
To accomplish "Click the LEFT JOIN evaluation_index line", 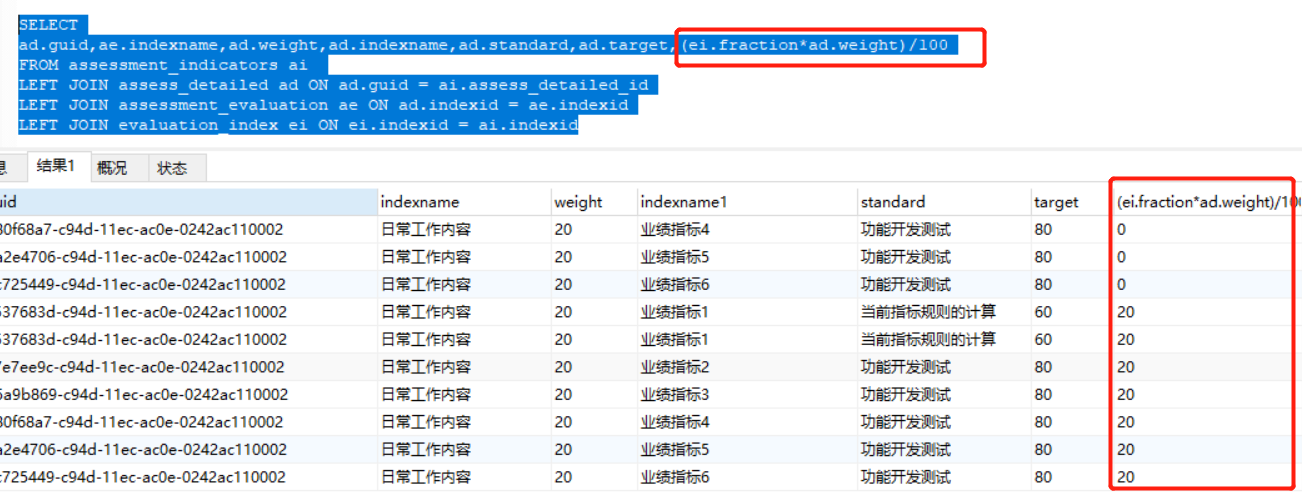I will tap(298, 125).
